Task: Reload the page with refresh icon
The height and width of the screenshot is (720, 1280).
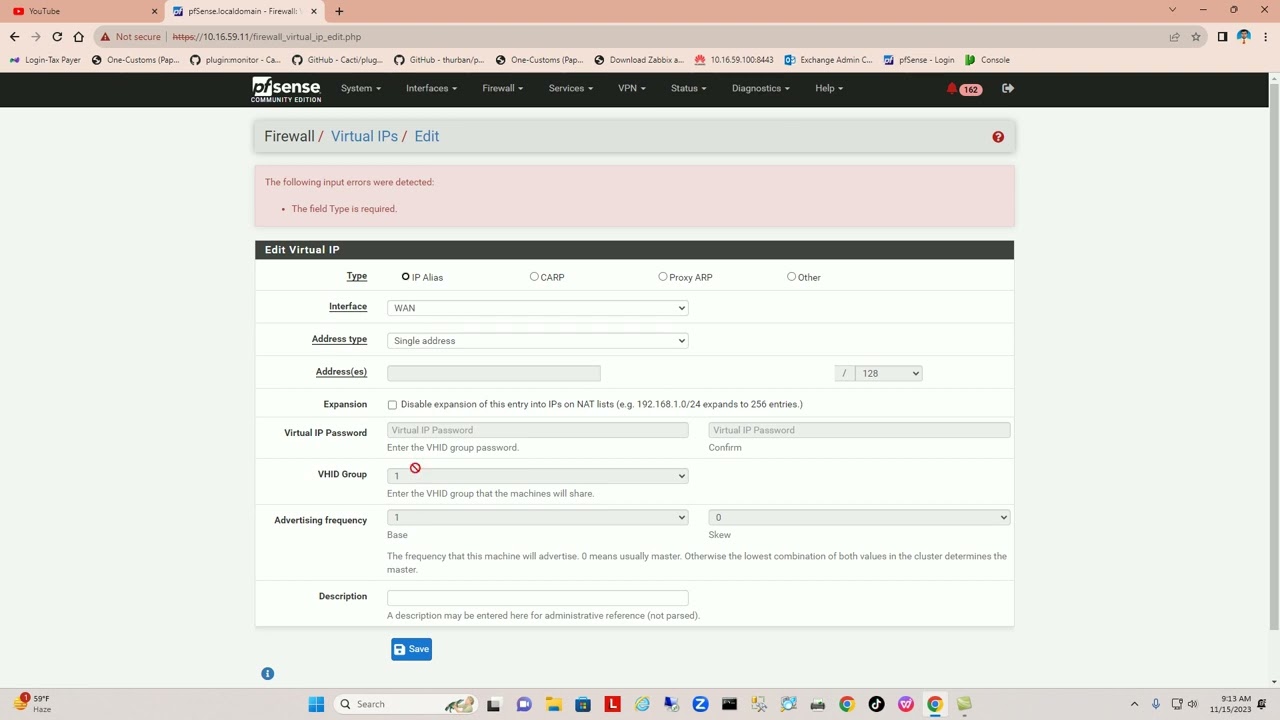Action: 57,37
